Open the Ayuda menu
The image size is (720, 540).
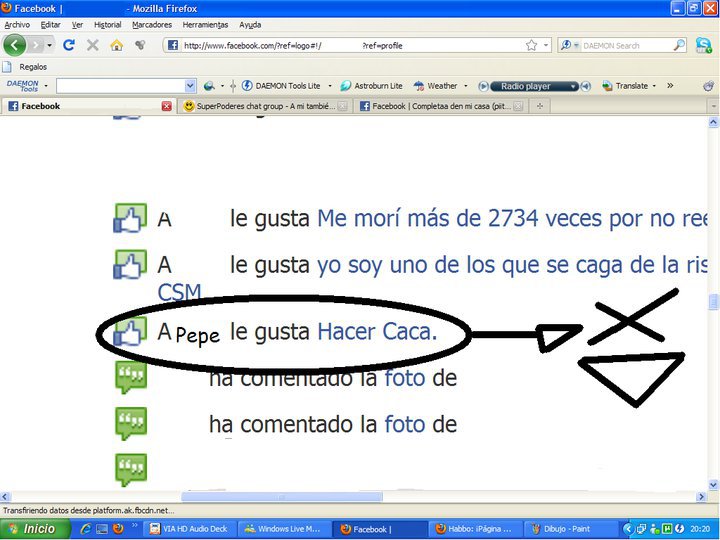(x=250, y=25)
